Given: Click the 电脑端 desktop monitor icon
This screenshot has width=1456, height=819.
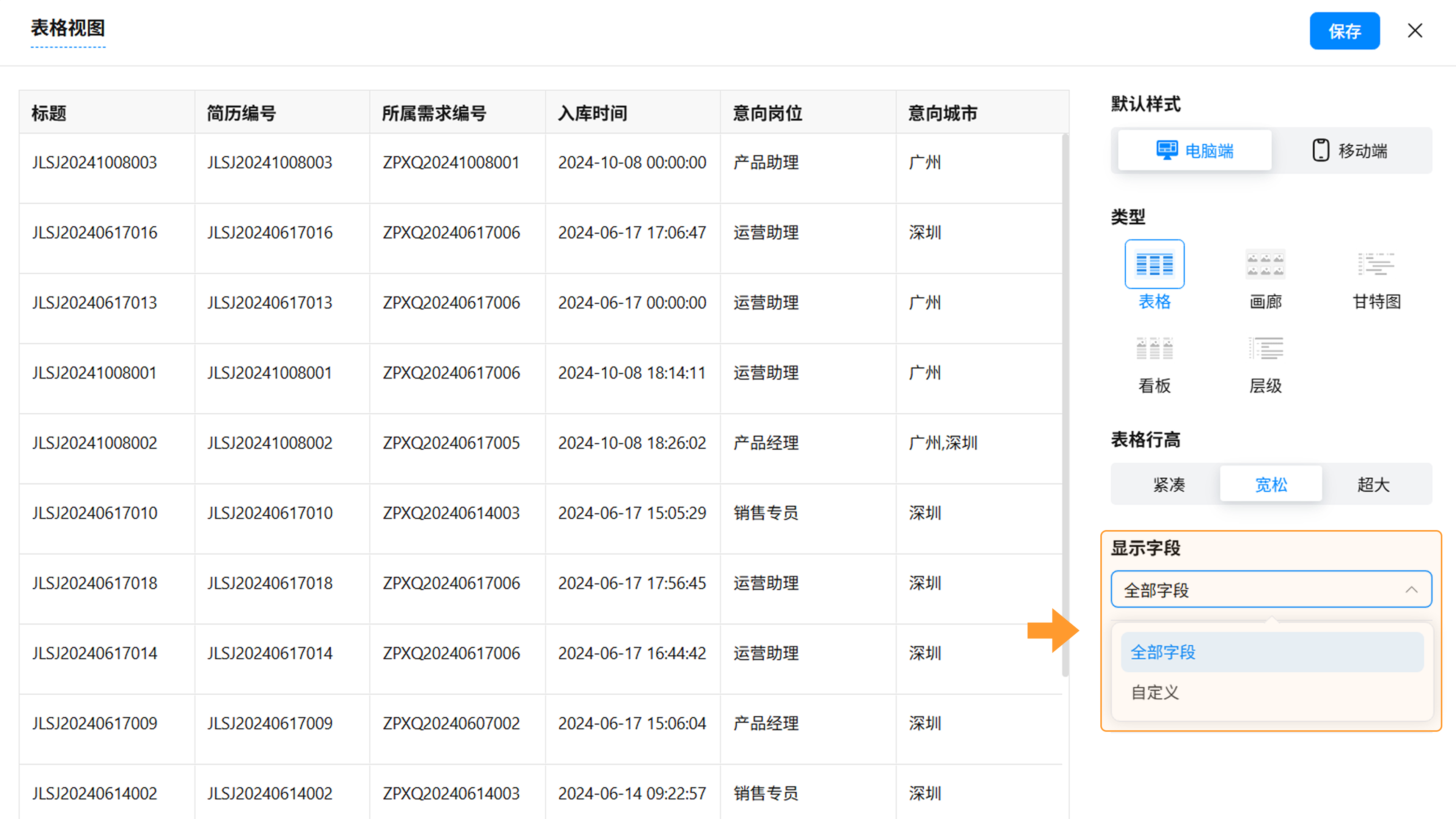Looking at the screenshot, I should (1167, 151).
